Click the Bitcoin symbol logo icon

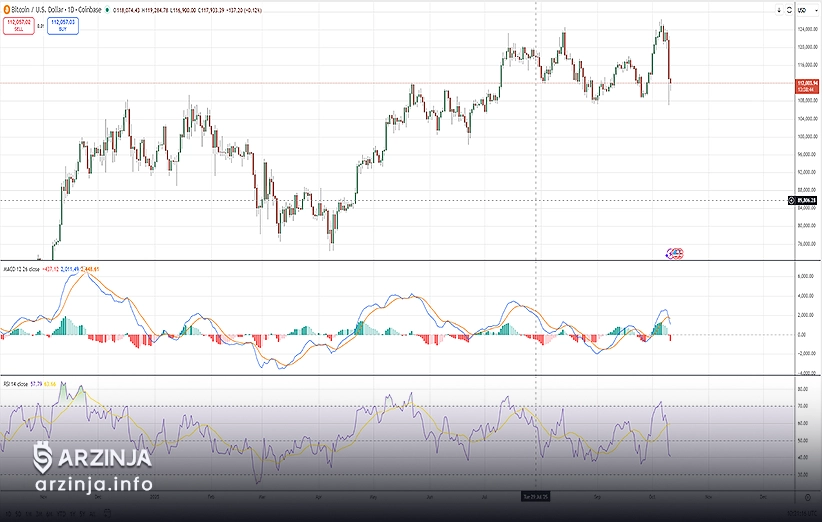[x=6, y=10]
